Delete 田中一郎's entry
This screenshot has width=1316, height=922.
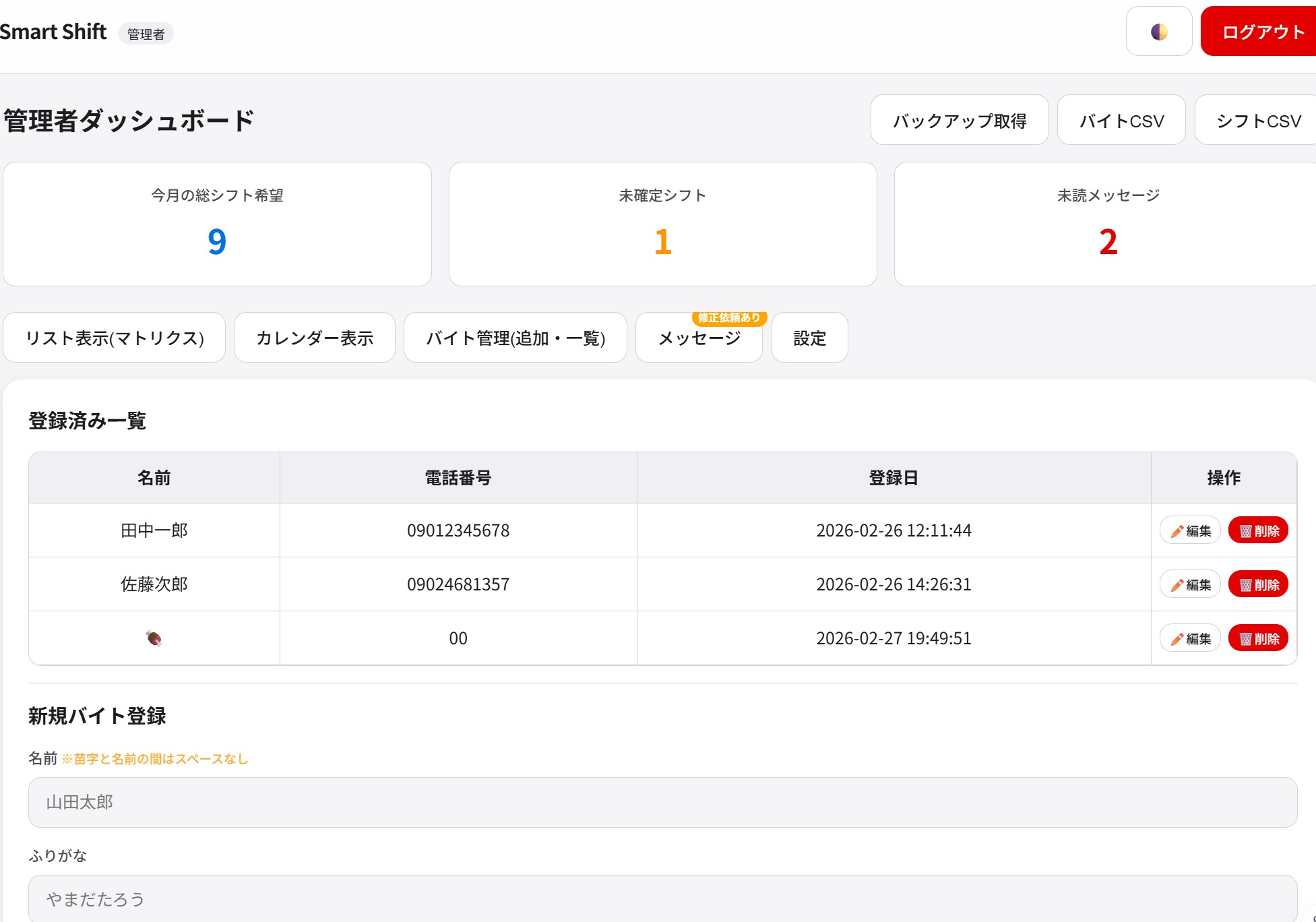pos(1258,530)
